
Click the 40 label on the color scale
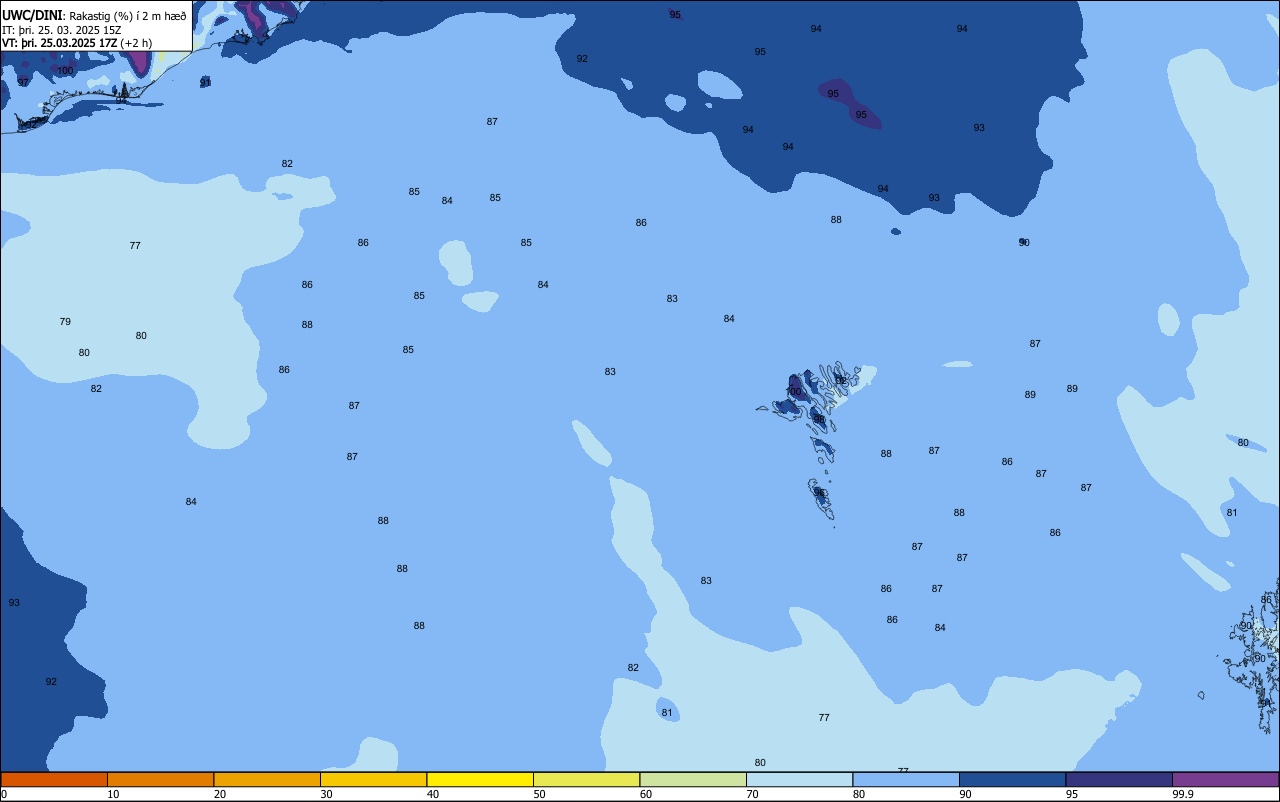coord(433,794)
